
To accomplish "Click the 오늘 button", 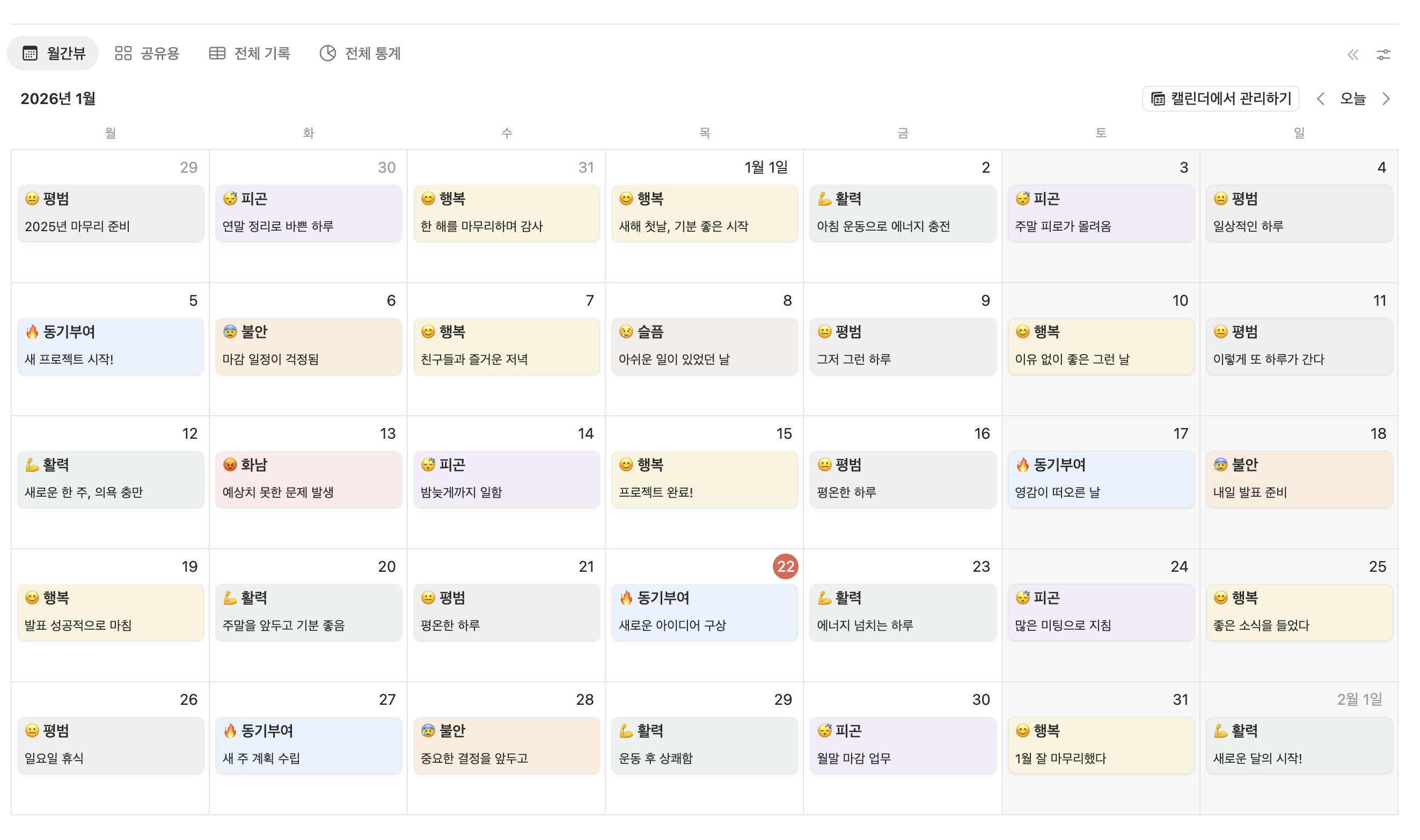I will 1352,99.
